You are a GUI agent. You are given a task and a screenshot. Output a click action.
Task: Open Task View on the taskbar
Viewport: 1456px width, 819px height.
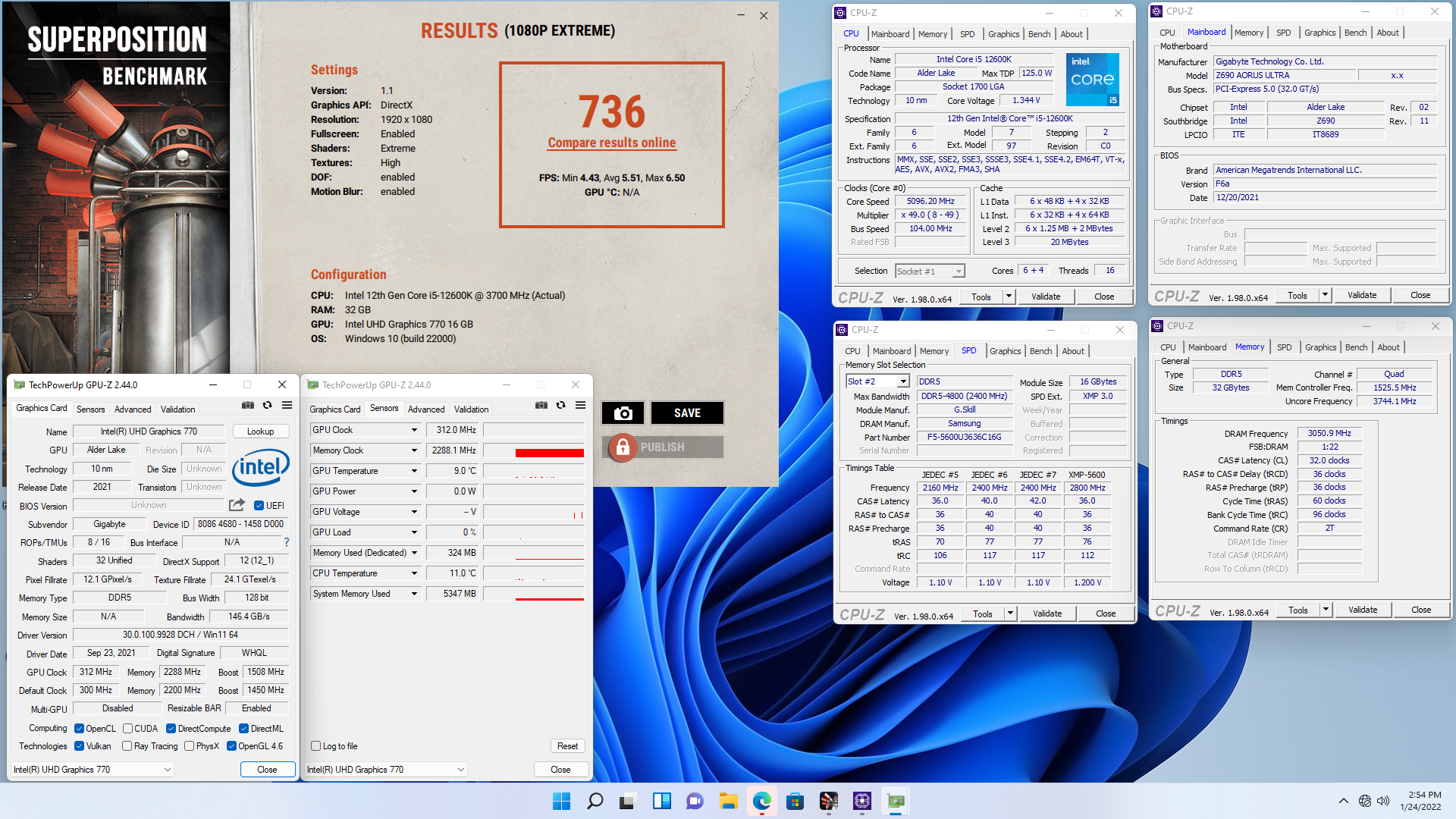628,801
